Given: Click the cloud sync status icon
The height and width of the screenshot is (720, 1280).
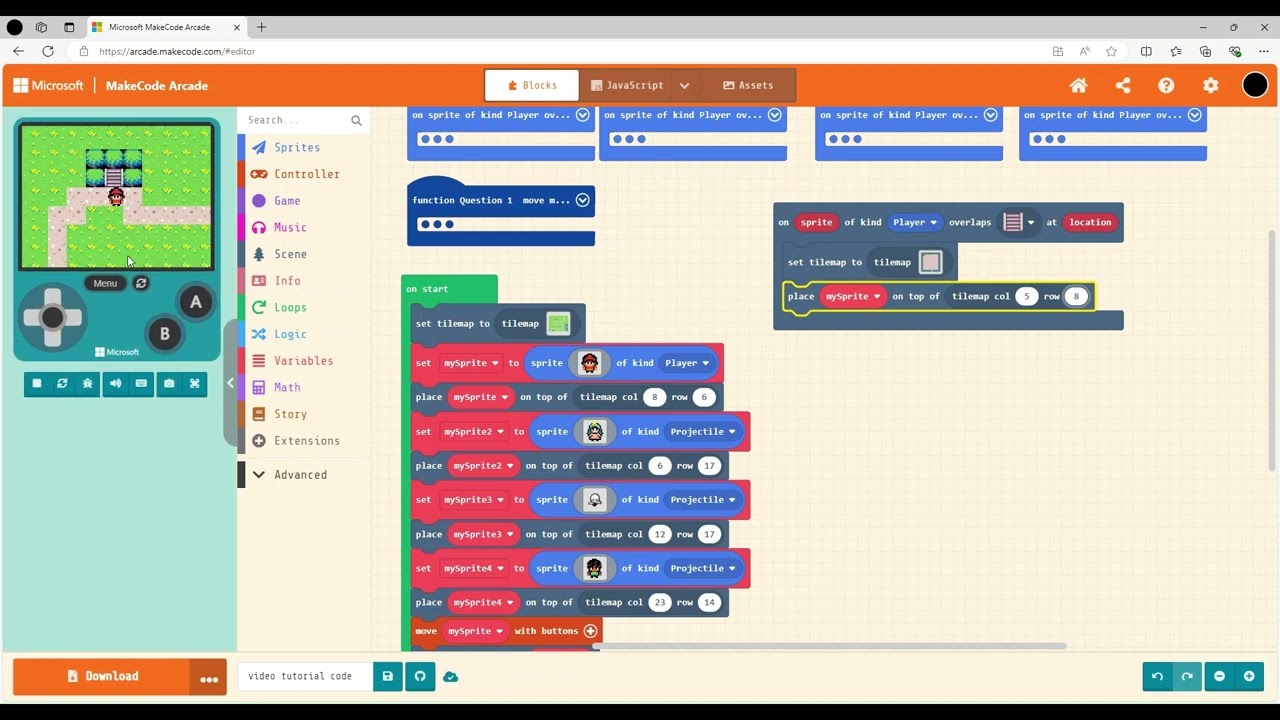Looking at the screenshot, I should [x=451, y=677].
